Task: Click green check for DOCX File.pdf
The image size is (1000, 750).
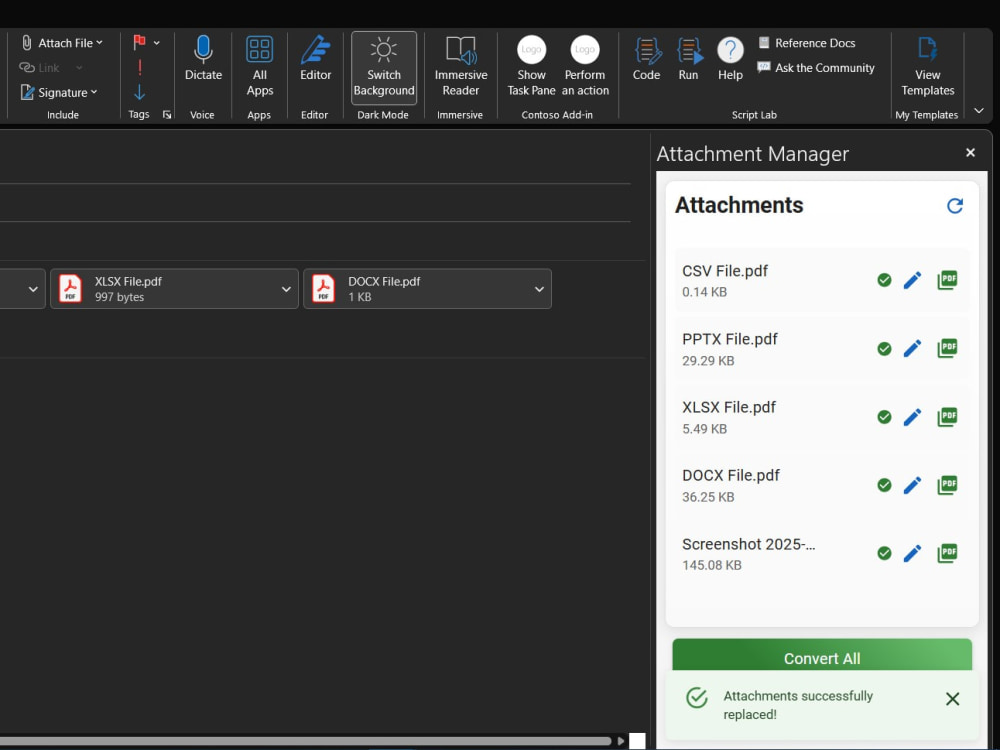Action: 884,485
